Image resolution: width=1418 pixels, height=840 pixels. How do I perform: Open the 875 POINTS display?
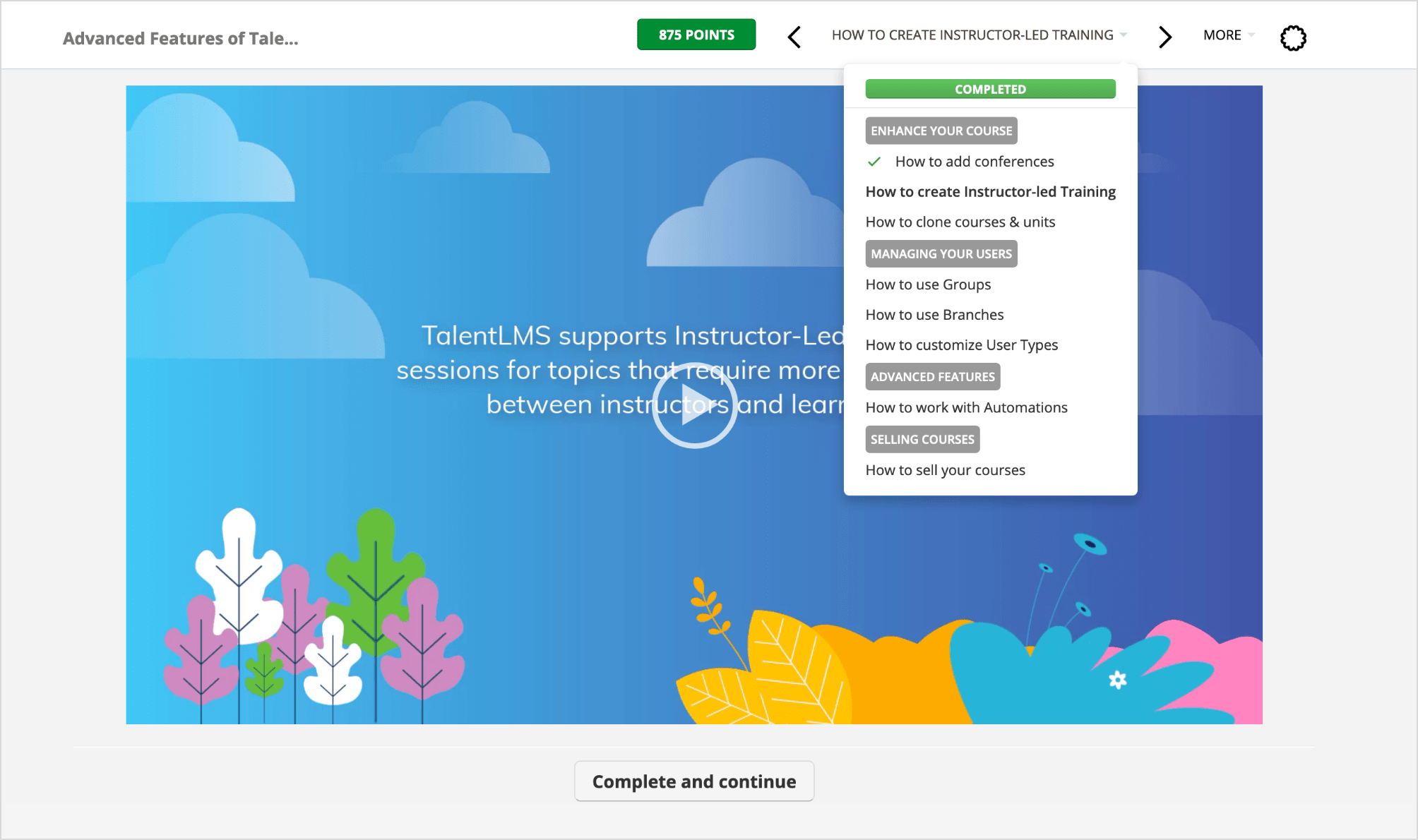tap(696, 34)
